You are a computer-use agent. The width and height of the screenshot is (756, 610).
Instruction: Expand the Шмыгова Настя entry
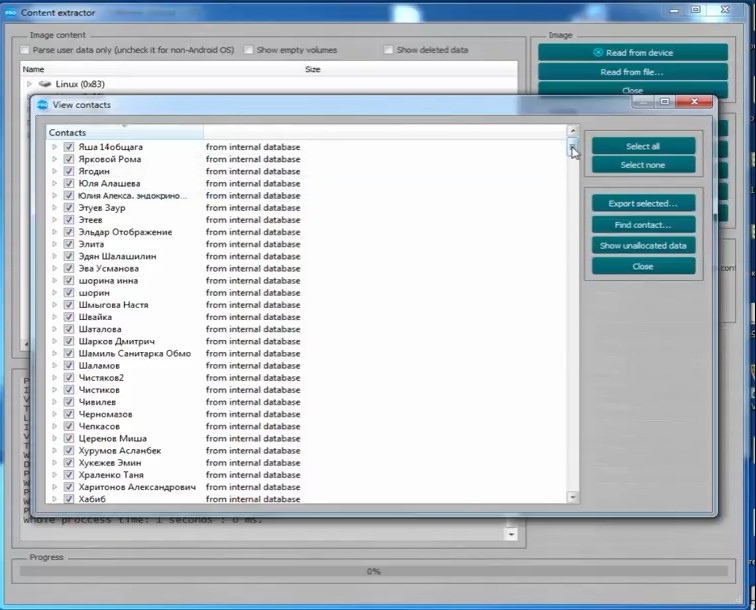(x=54, y=305)
